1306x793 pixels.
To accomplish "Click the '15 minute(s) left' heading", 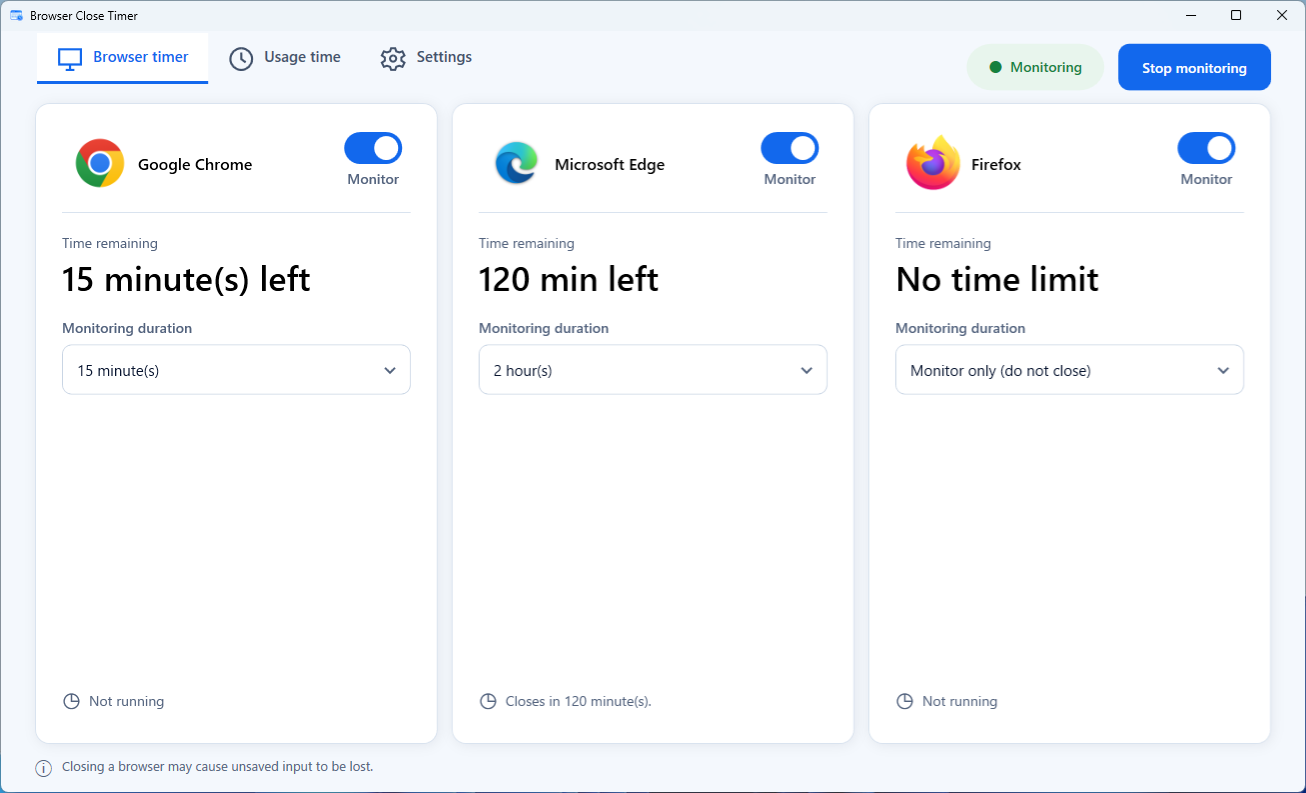I will tap(186, 279).
